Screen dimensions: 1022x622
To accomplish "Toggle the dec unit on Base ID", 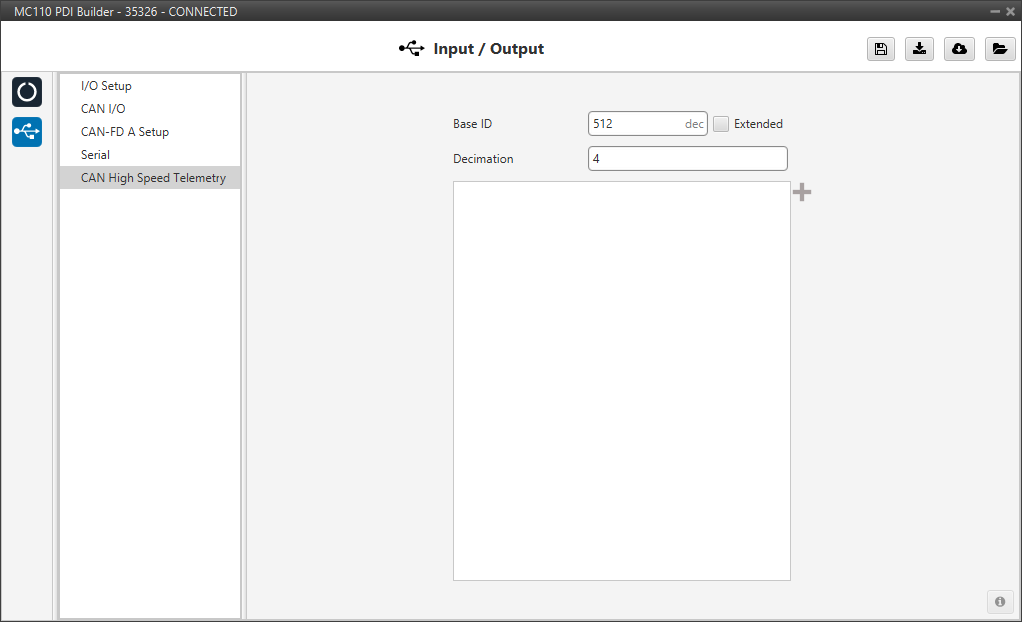I will (693, 124).
